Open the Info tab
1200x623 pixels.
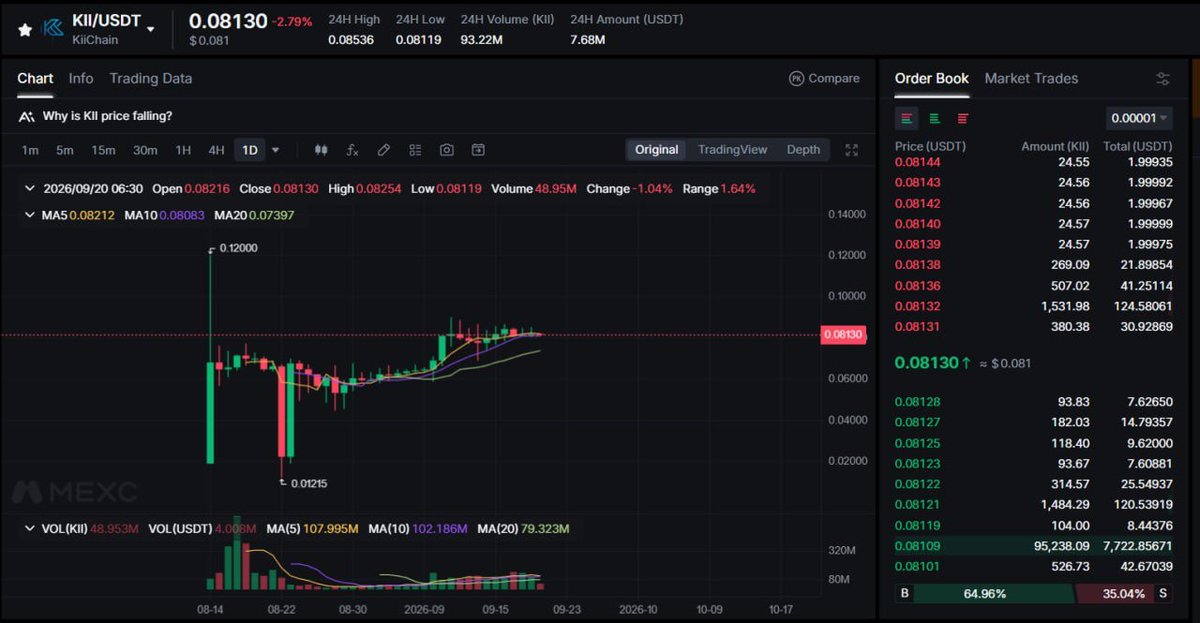pyautogui.click(x=81, y=78)
